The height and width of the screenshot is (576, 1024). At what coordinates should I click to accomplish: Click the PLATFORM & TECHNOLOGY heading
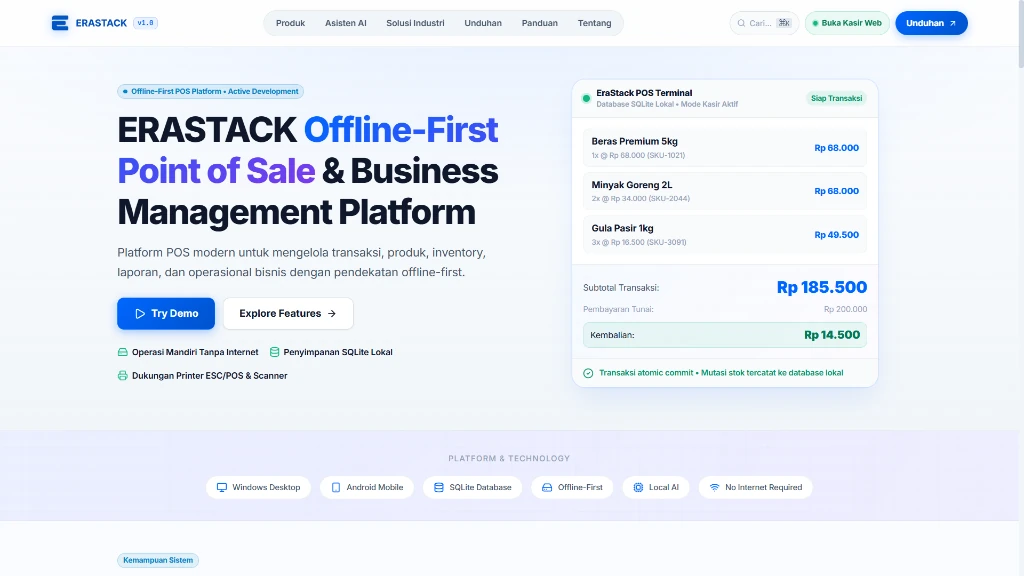[509, 458]
